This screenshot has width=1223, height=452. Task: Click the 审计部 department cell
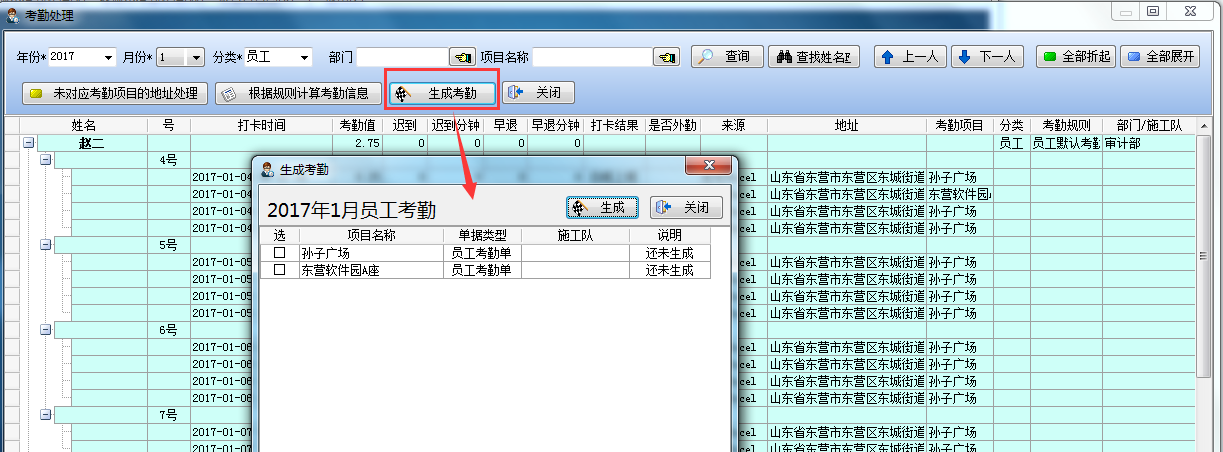coord(1150,144)
